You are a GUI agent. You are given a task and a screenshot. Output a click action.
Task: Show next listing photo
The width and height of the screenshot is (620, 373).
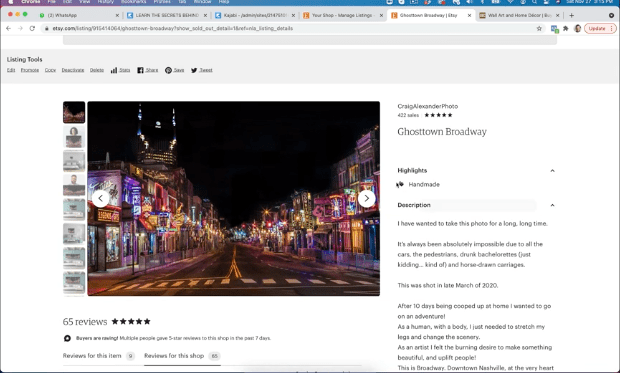[366, 198]
